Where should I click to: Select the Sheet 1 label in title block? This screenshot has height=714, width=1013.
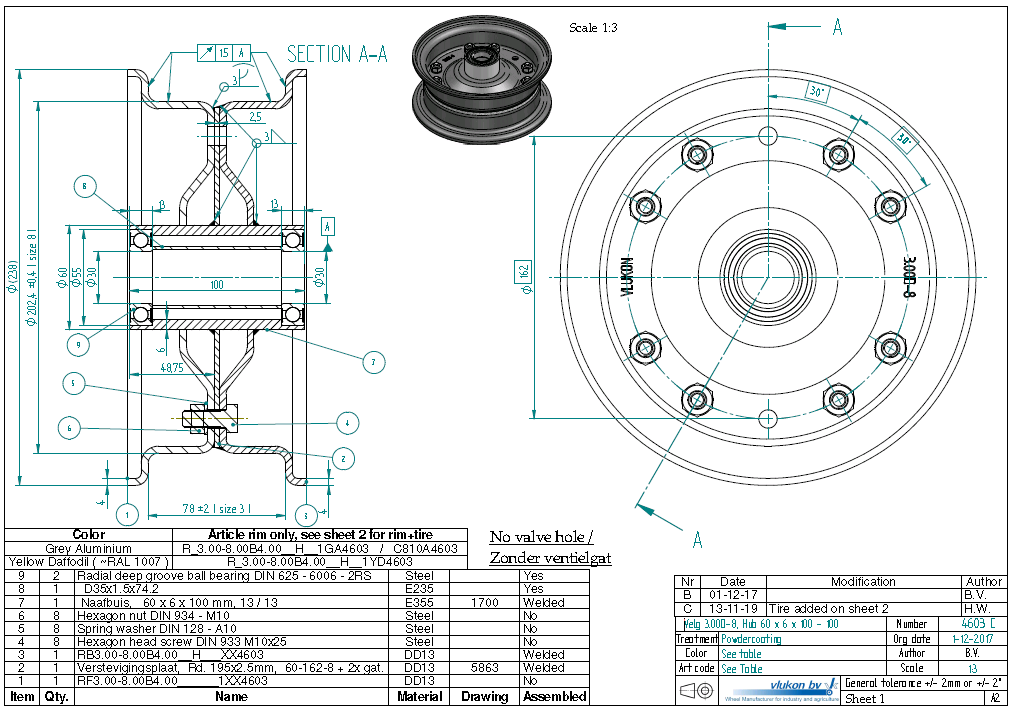(866, 699)
